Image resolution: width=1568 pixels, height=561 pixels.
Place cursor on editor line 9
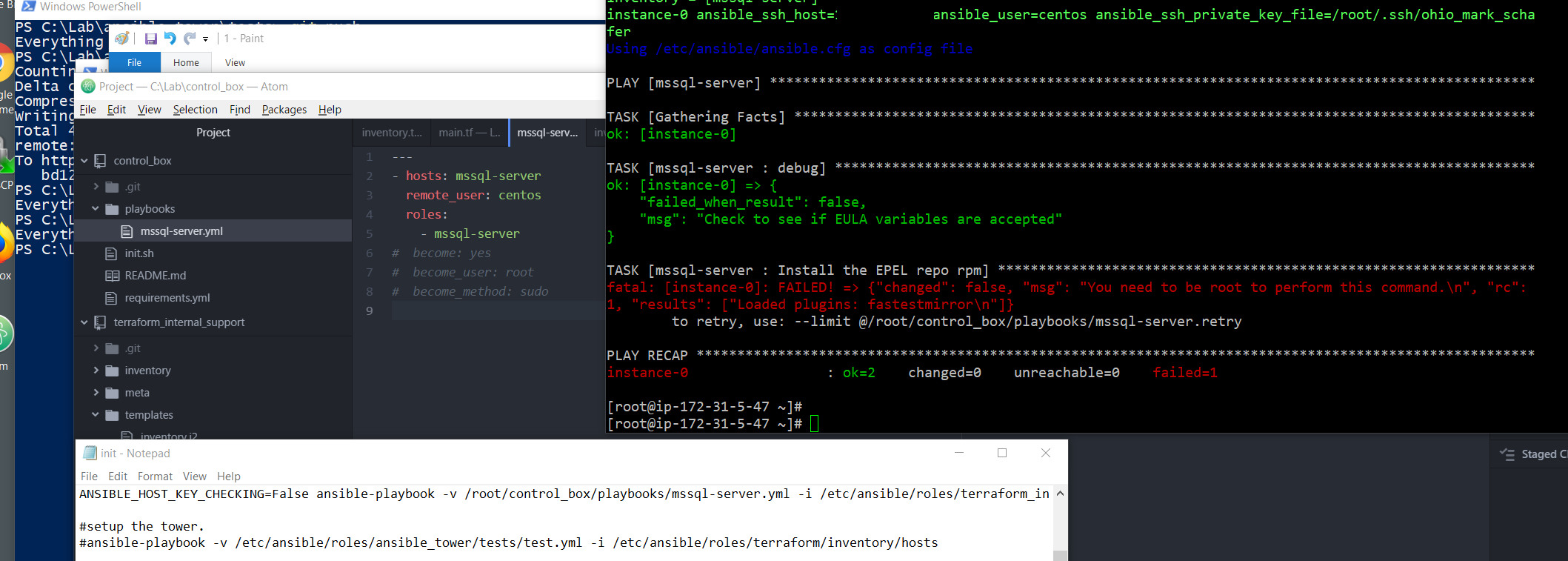498,311
